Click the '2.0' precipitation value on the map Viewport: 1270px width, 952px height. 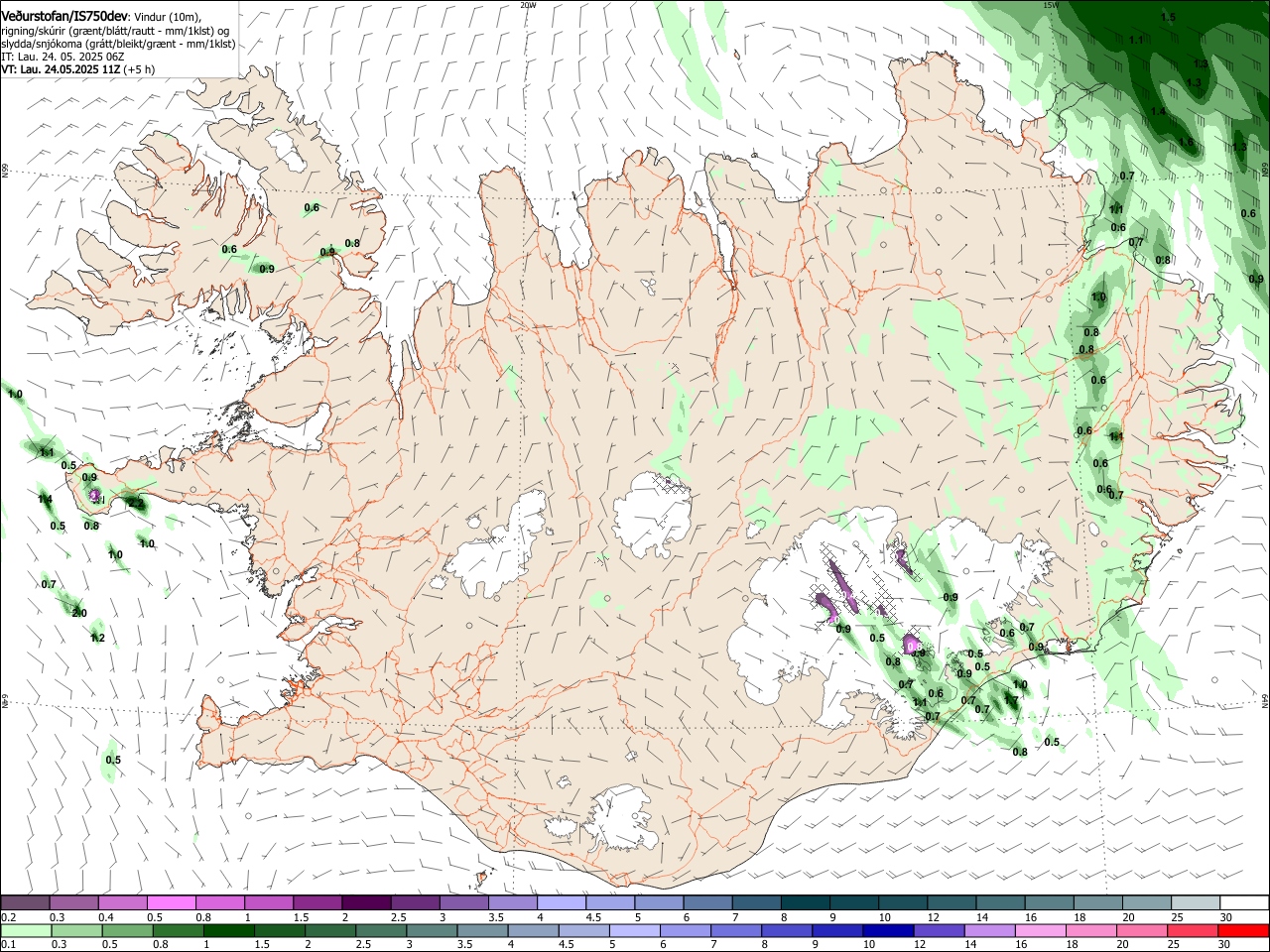[x=79, y=613]
